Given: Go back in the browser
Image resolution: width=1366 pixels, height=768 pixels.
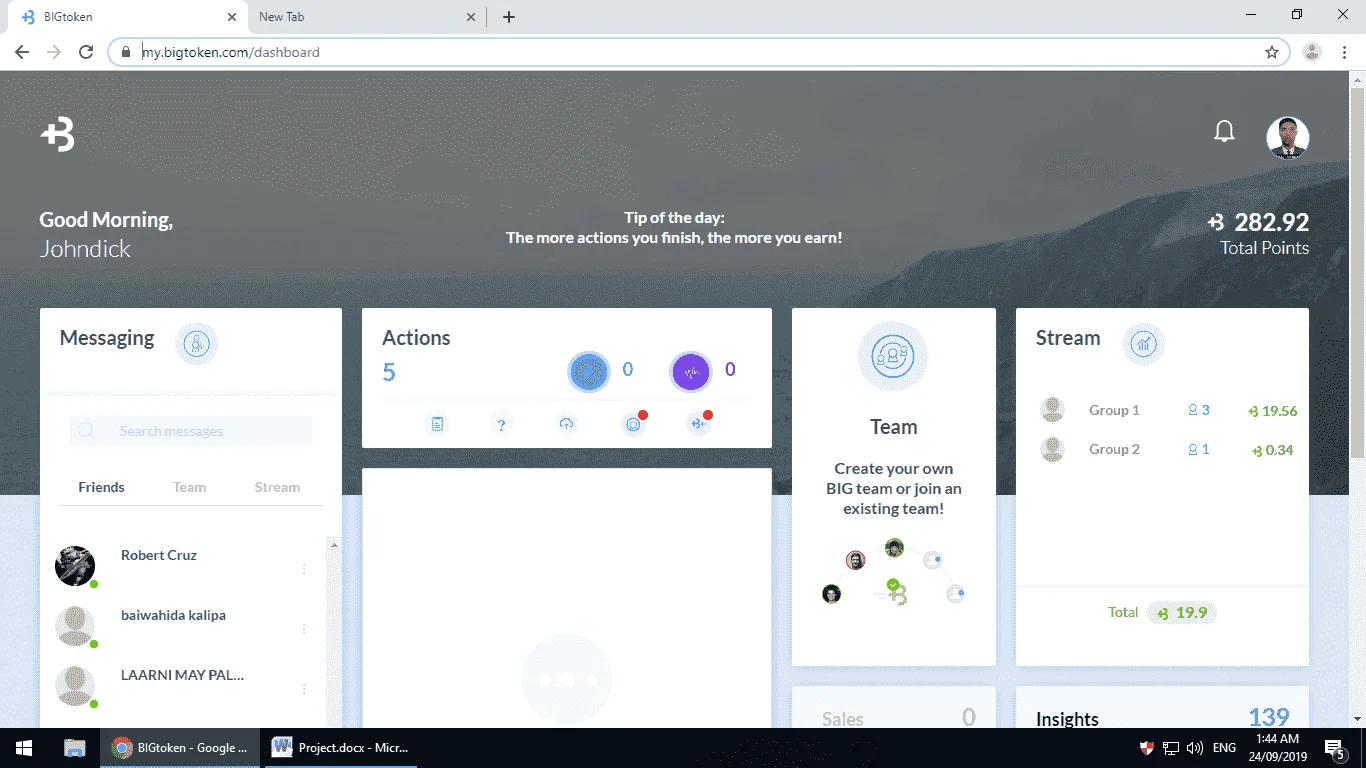Looking at the screenshot, I should coord(22,52).
